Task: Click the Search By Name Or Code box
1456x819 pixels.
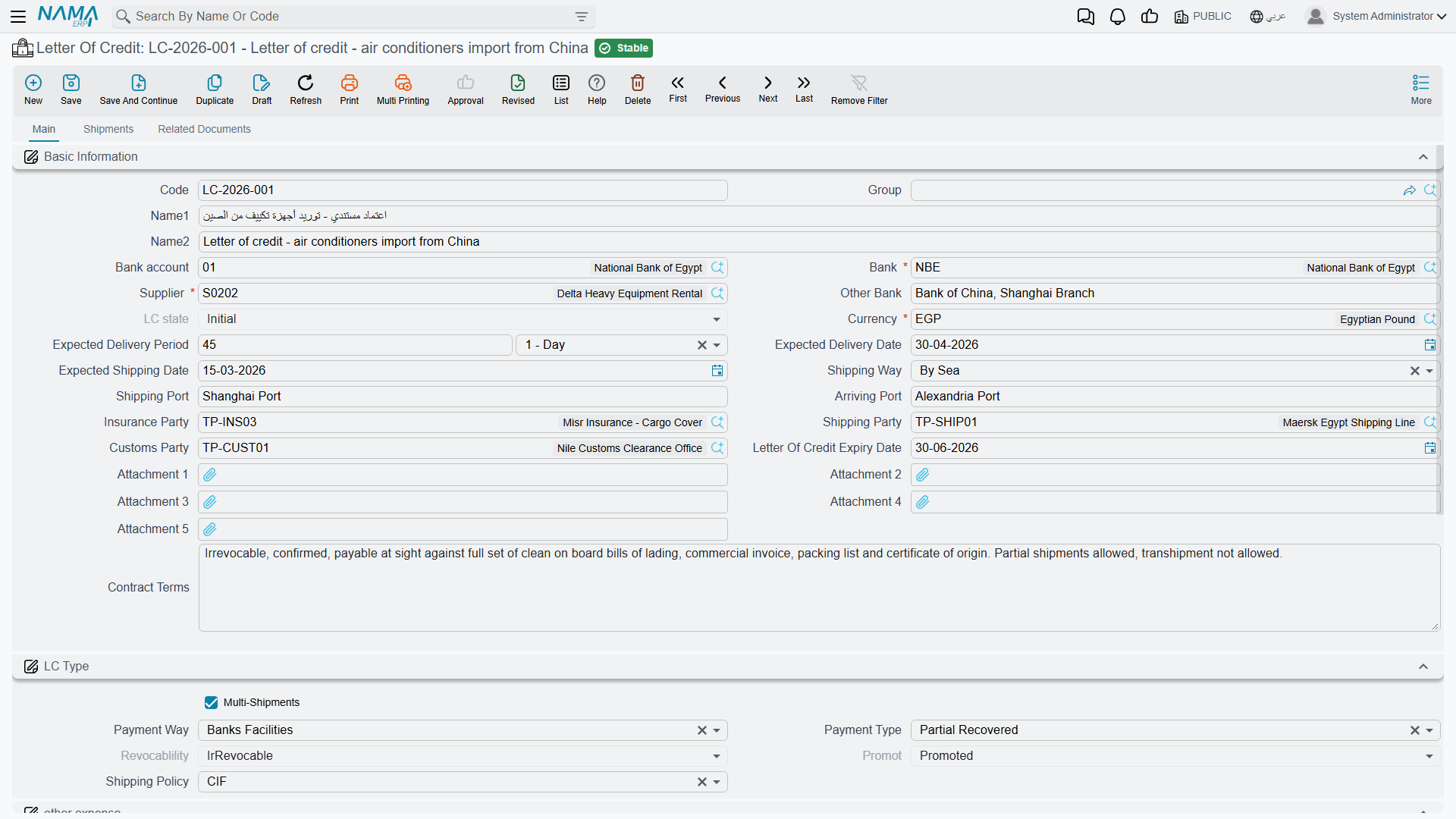Action: coord(353,17)
